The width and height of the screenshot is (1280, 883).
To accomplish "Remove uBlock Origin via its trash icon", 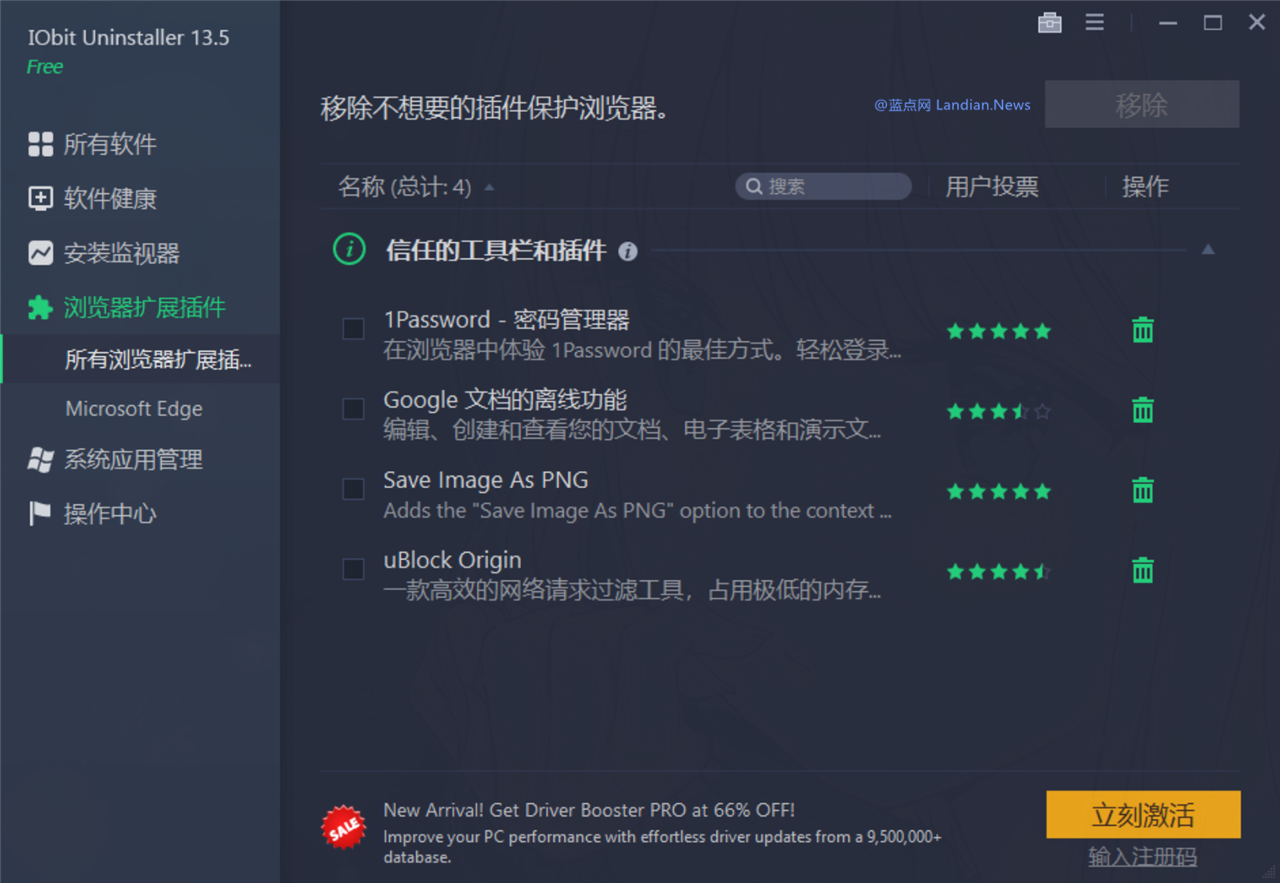I will [1143, 570].
